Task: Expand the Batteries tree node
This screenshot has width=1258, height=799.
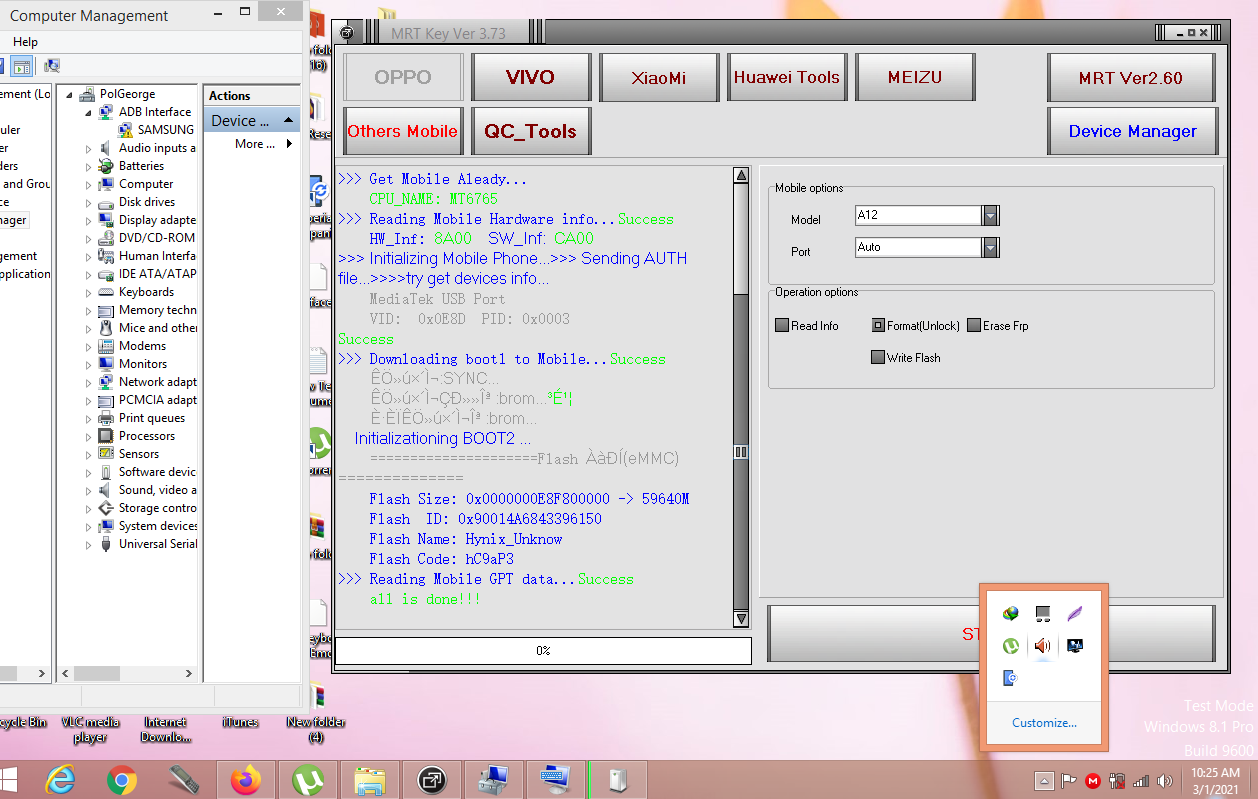Action: point(88,167)
